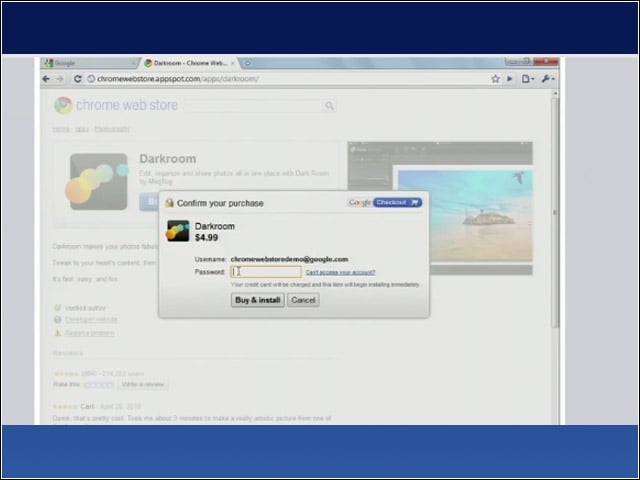Click the chrome web store logo
640x480 pixels.
[116, 105]
